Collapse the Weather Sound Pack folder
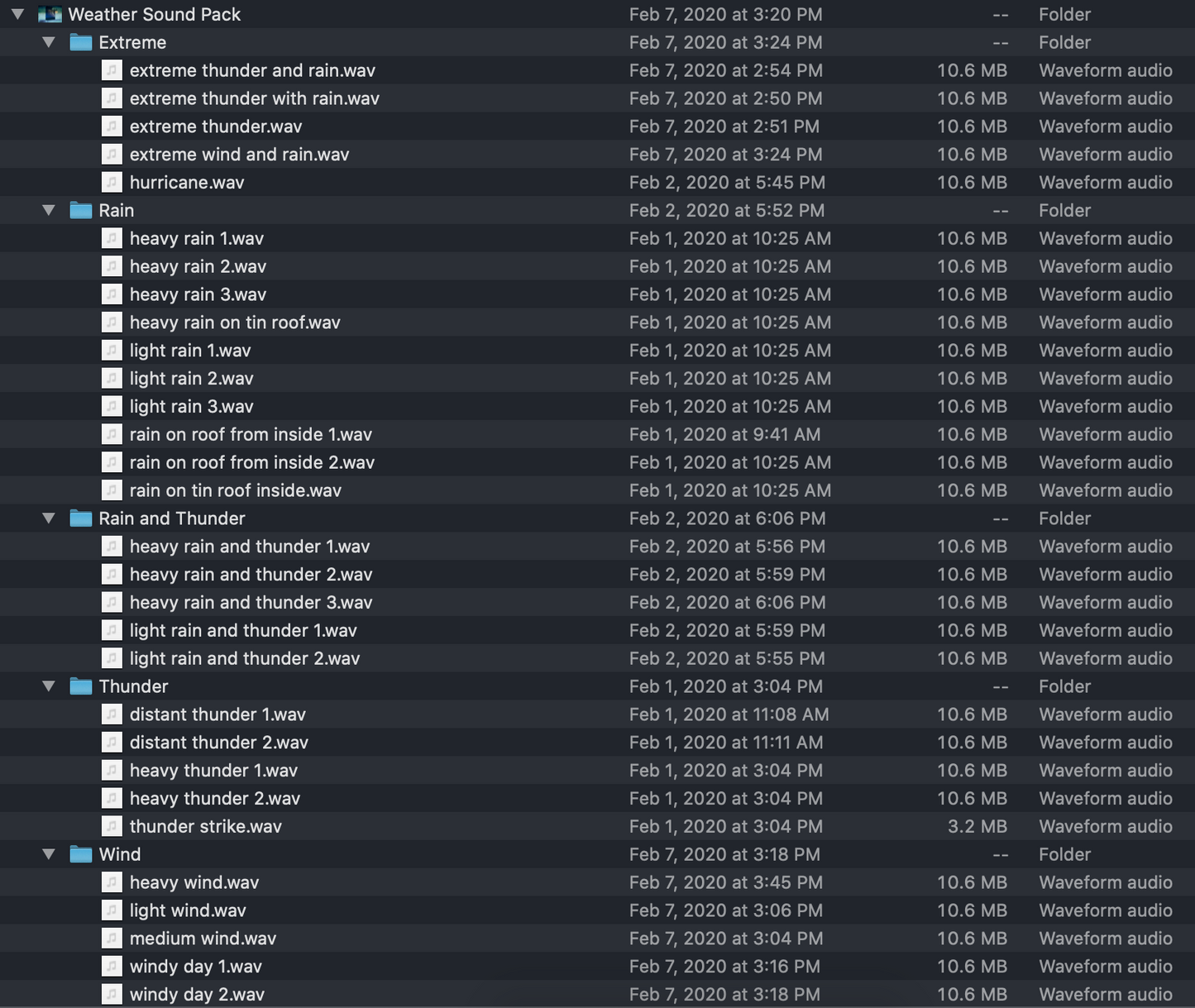The height and width of the screenshot is (1008, 1195). tap(17, 15)
